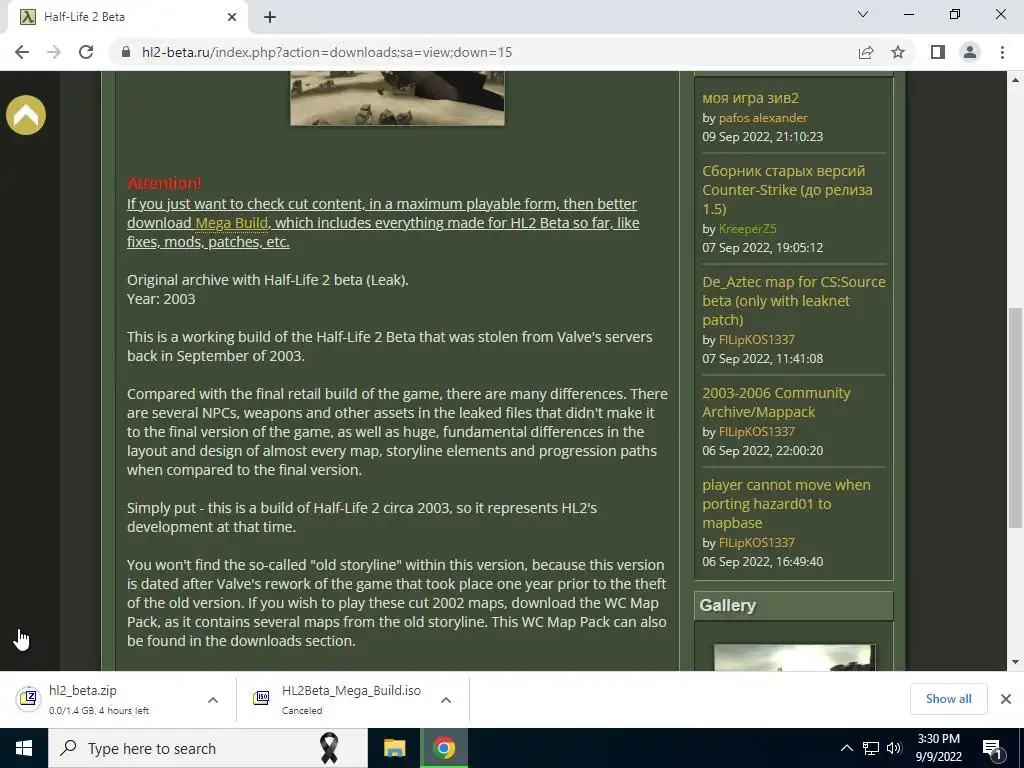The width and height of the screenshot is (1024, 768).
Task: Expand options for HL2Beta_Mega_Build.iso download
Action: [x=446, y=699]
